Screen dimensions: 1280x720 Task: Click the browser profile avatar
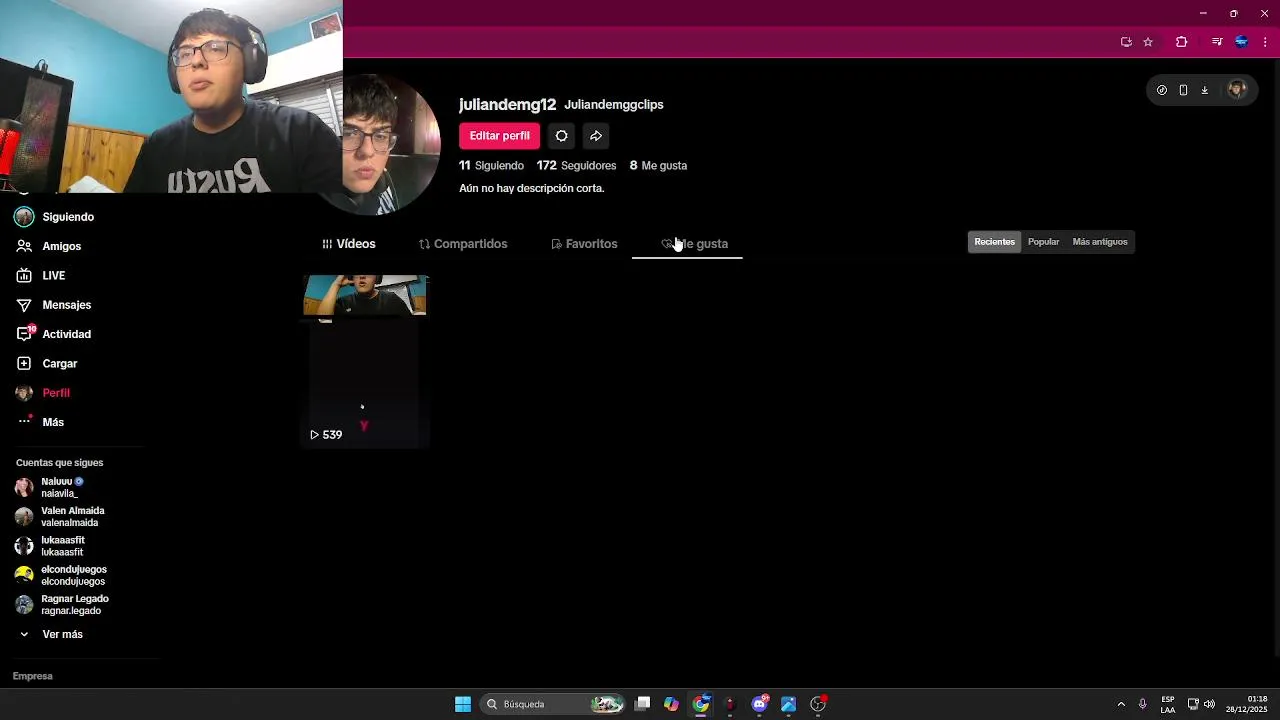click(x=1241, y=42)
